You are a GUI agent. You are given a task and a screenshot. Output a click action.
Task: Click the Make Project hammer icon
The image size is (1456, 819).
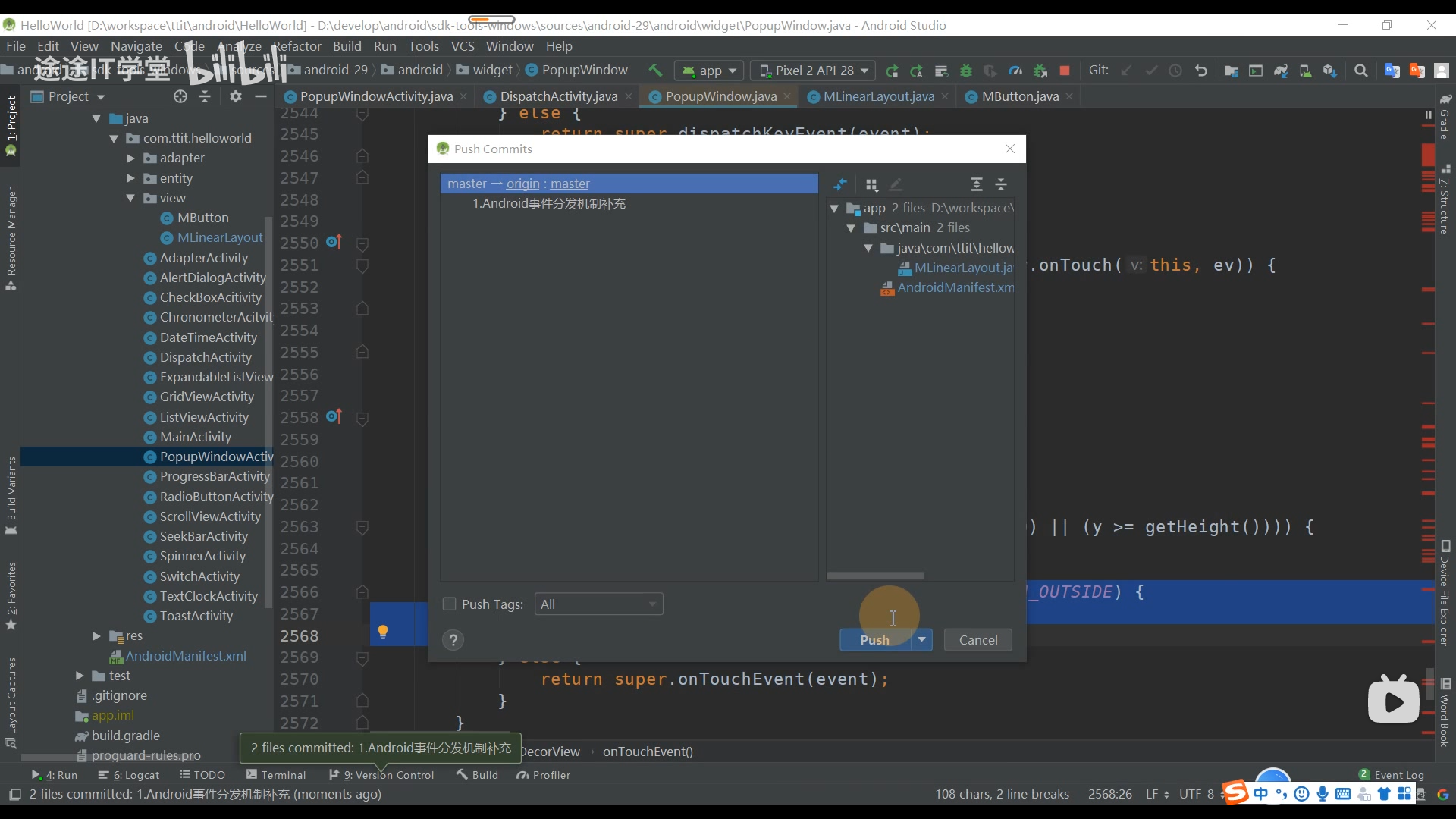(655, 71)
